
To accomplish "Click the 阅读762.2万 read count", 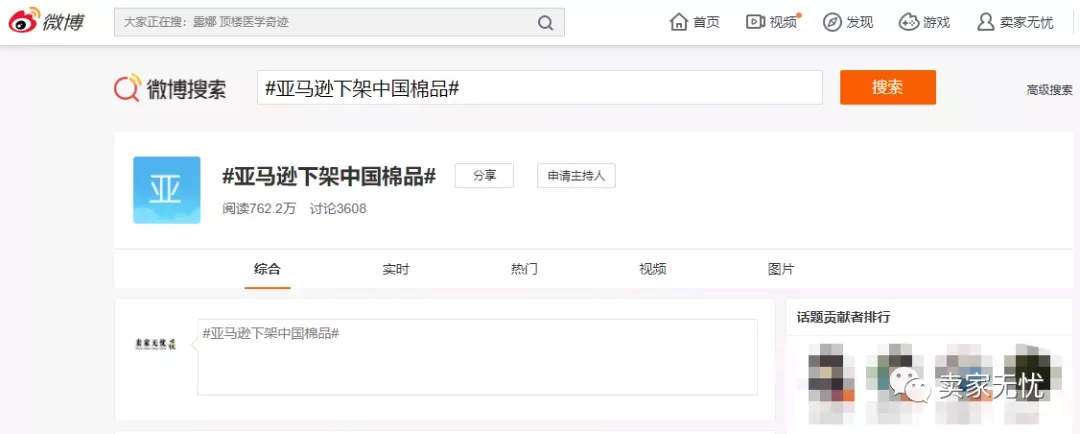I will [x=259, y=208].
